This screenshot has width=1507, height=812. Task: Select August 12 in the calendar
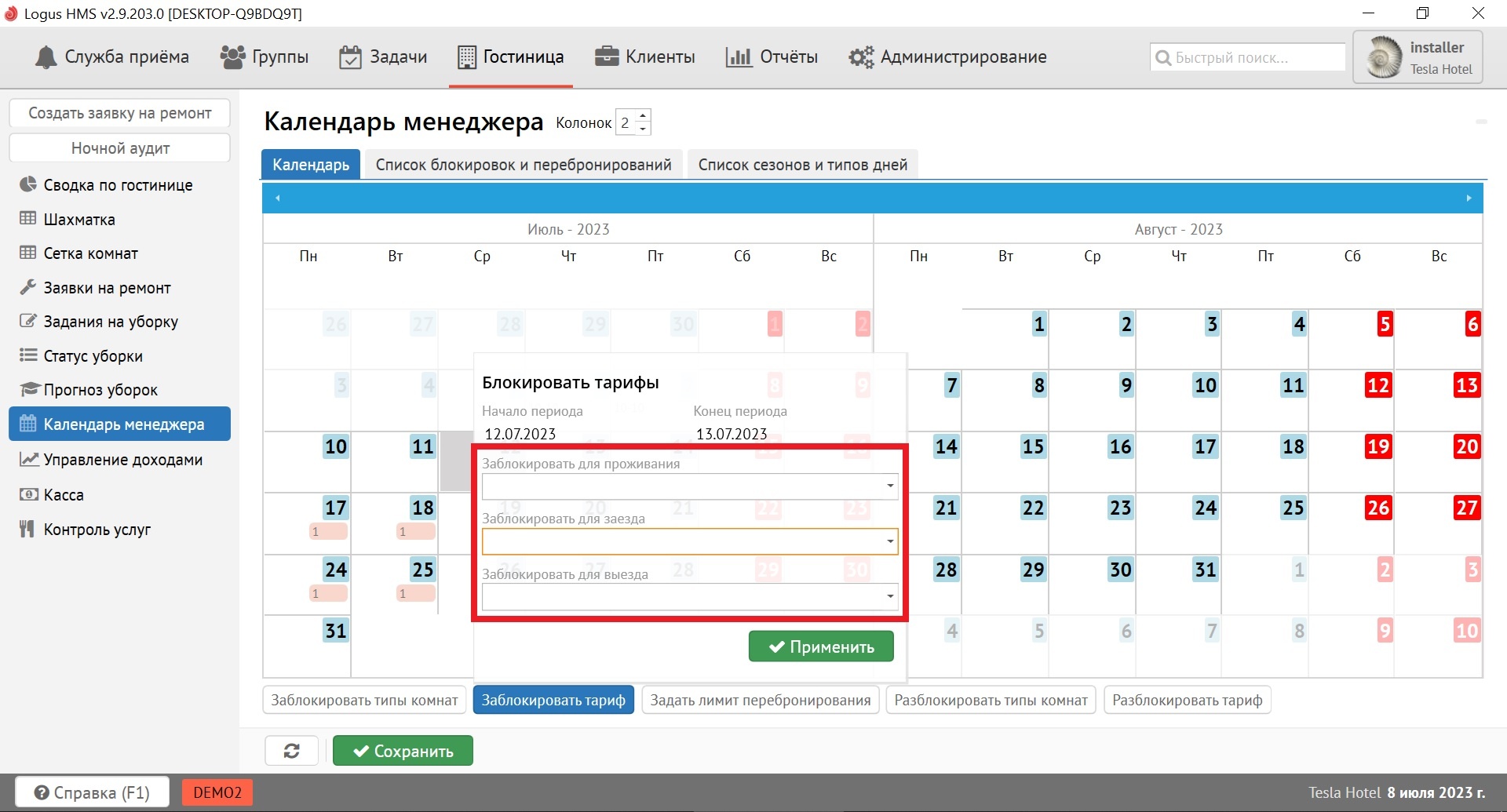point(1378,385)
